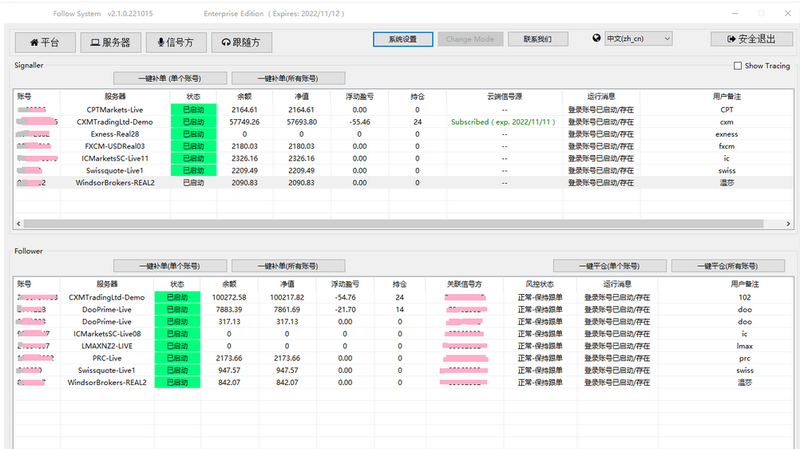This screenshot has height=449, width=800.
Task: Click the 联系我们 contact us button
Action: coord(538,39)
